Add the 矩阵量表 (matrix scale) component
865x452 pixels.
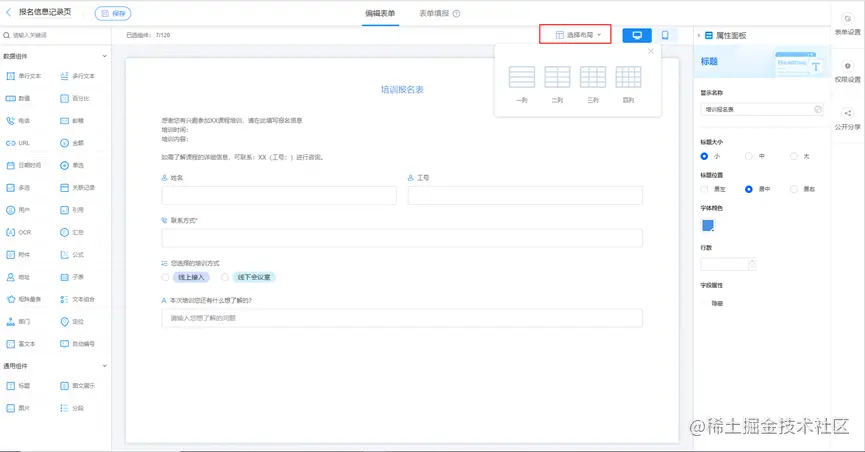(x=23, y=299)
